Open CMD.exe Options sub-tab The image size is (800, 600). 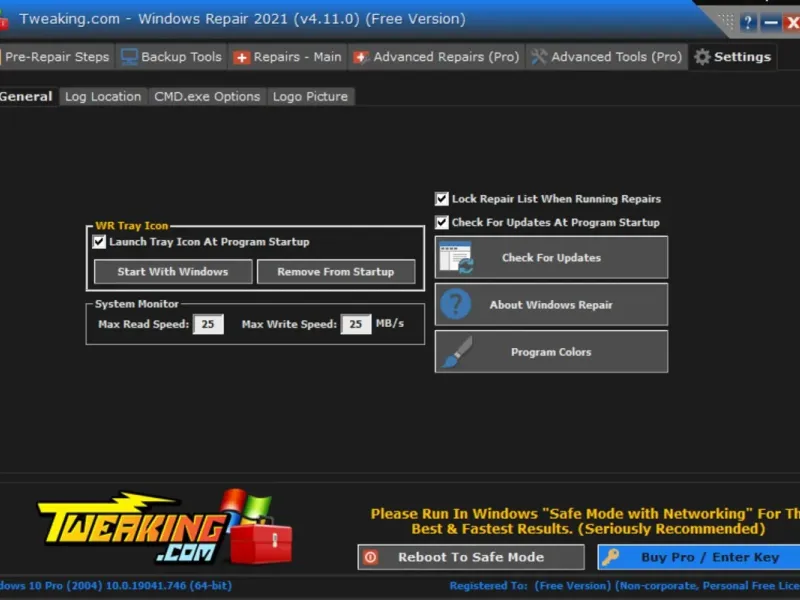(207, 96)
